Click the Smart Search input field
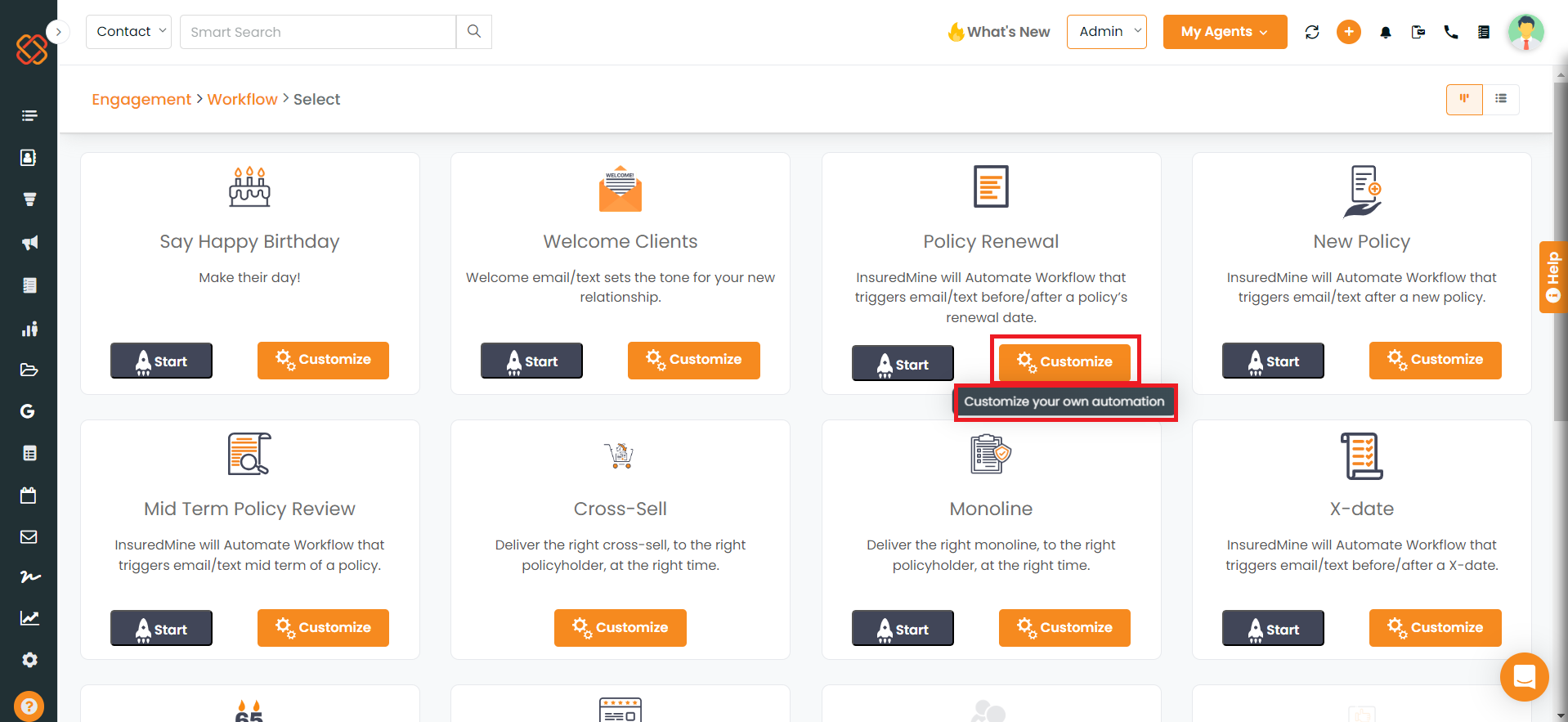Image resolution: width=1568 pixels, height=722 pixels. click(318, 32)
